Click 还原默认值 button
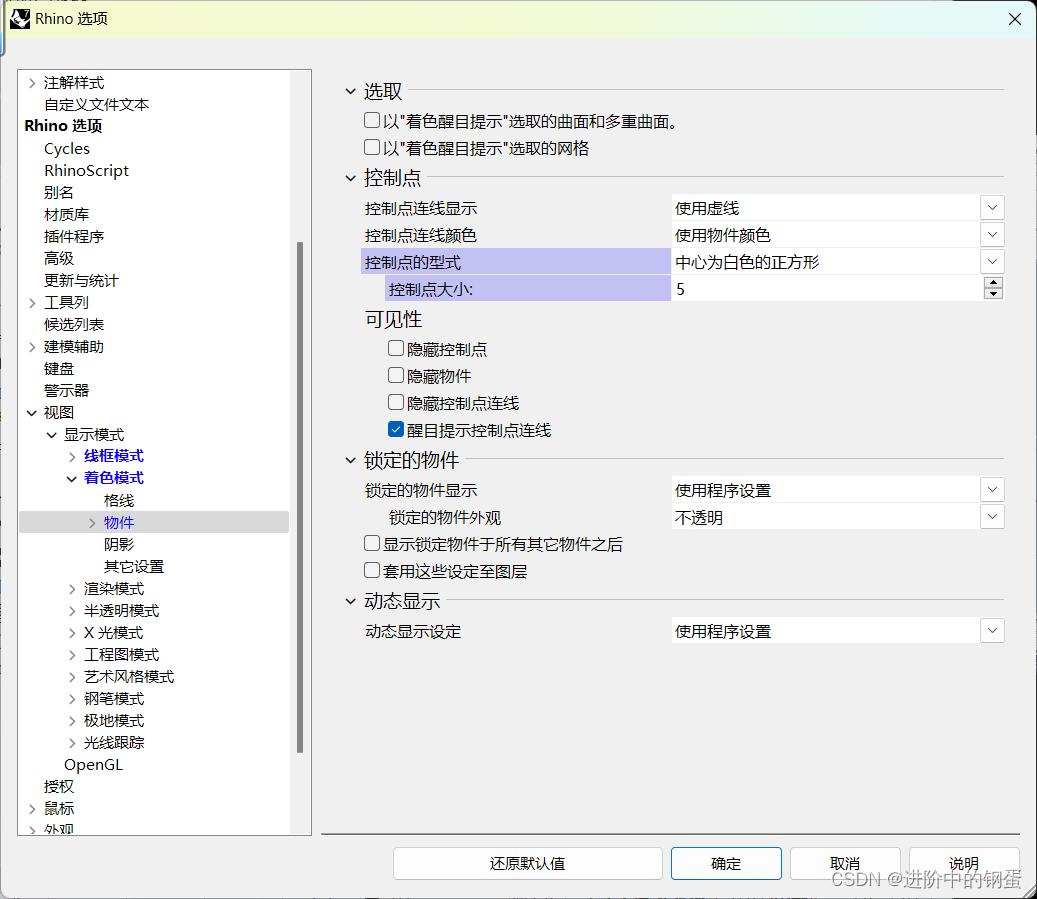Image resolution: width=1037 pixels, height=899 pixels. tap(528, 863)
